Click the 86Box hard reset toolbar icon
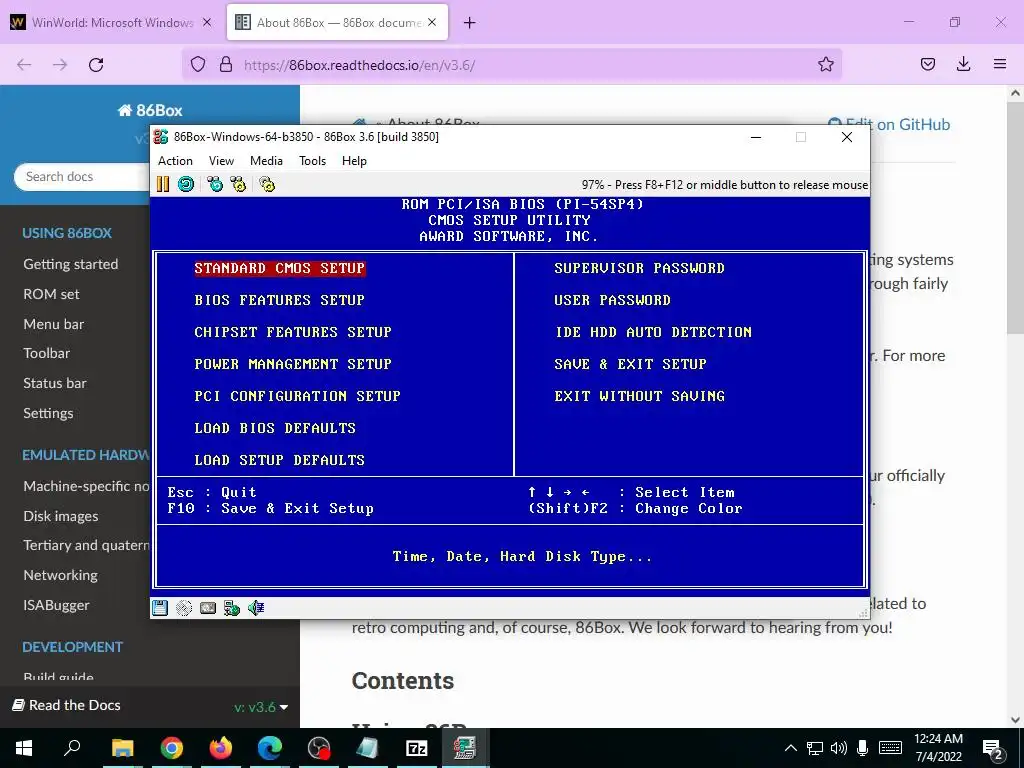Viewport: 1024px width, 768px height. coord(186,184)
